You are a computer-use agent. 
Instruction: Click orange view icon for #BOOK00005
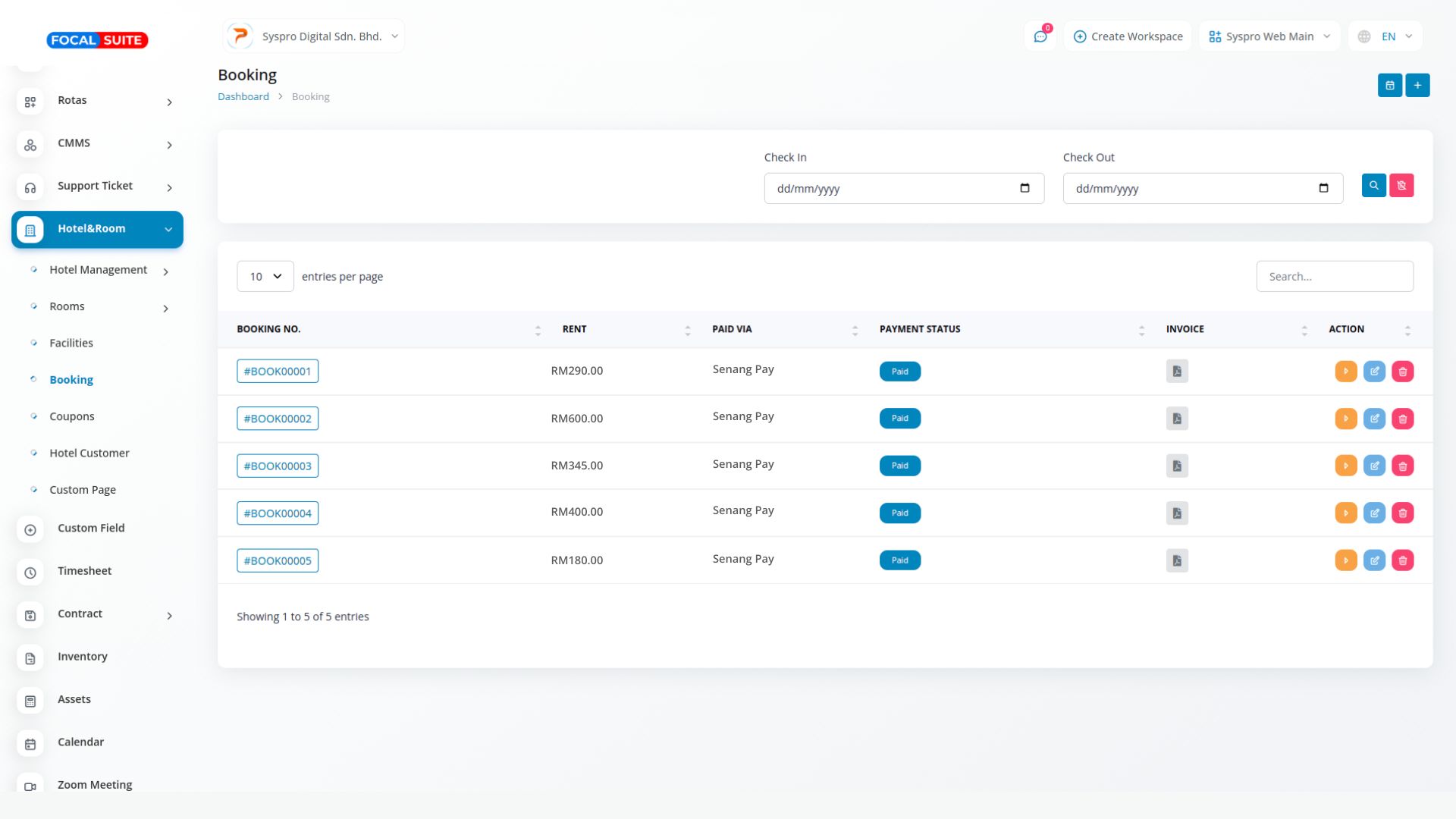[x=1345, y=561]
